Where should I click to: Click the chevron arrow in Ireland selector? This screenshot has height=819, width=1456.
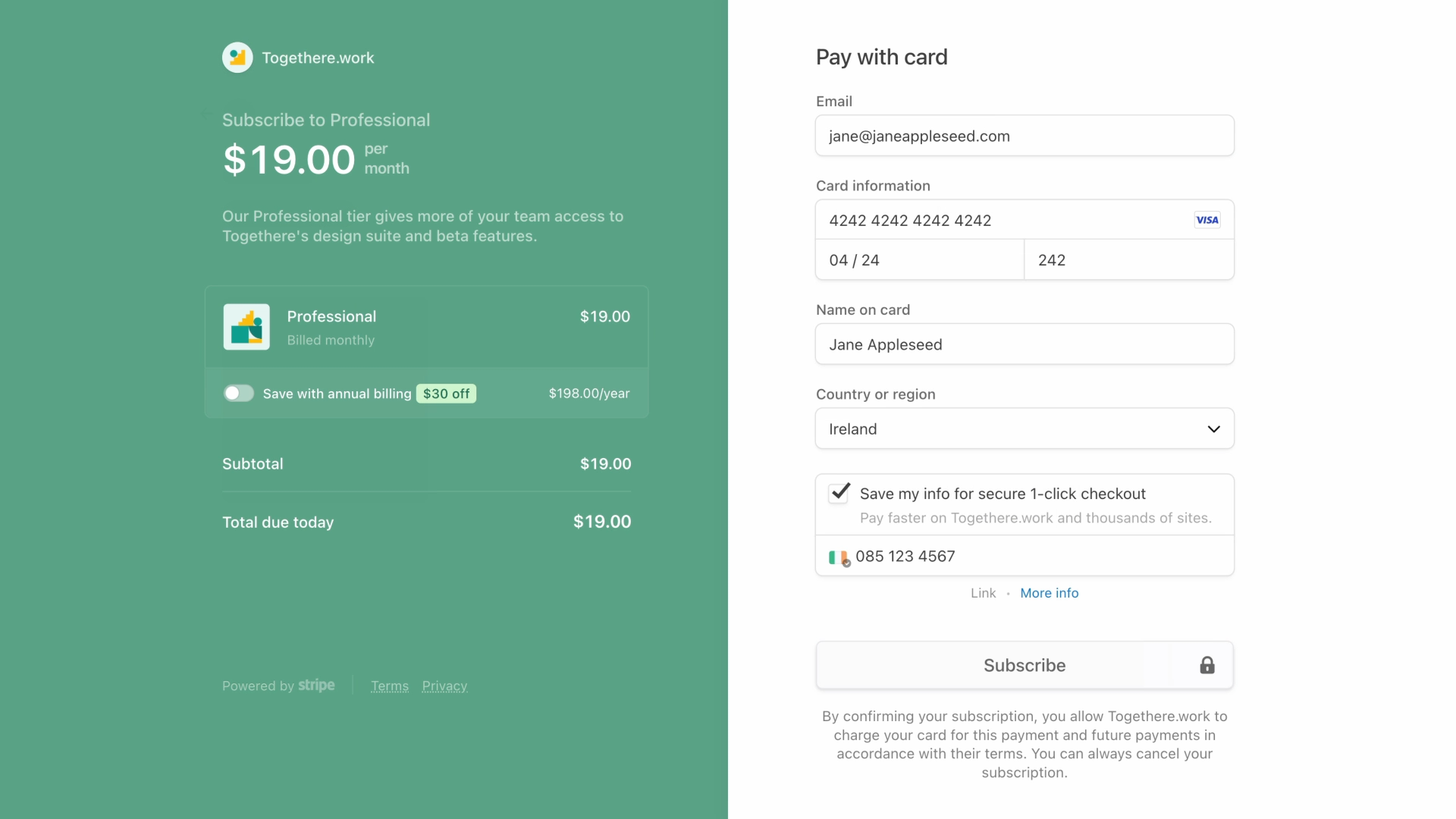pos(1213,429)
